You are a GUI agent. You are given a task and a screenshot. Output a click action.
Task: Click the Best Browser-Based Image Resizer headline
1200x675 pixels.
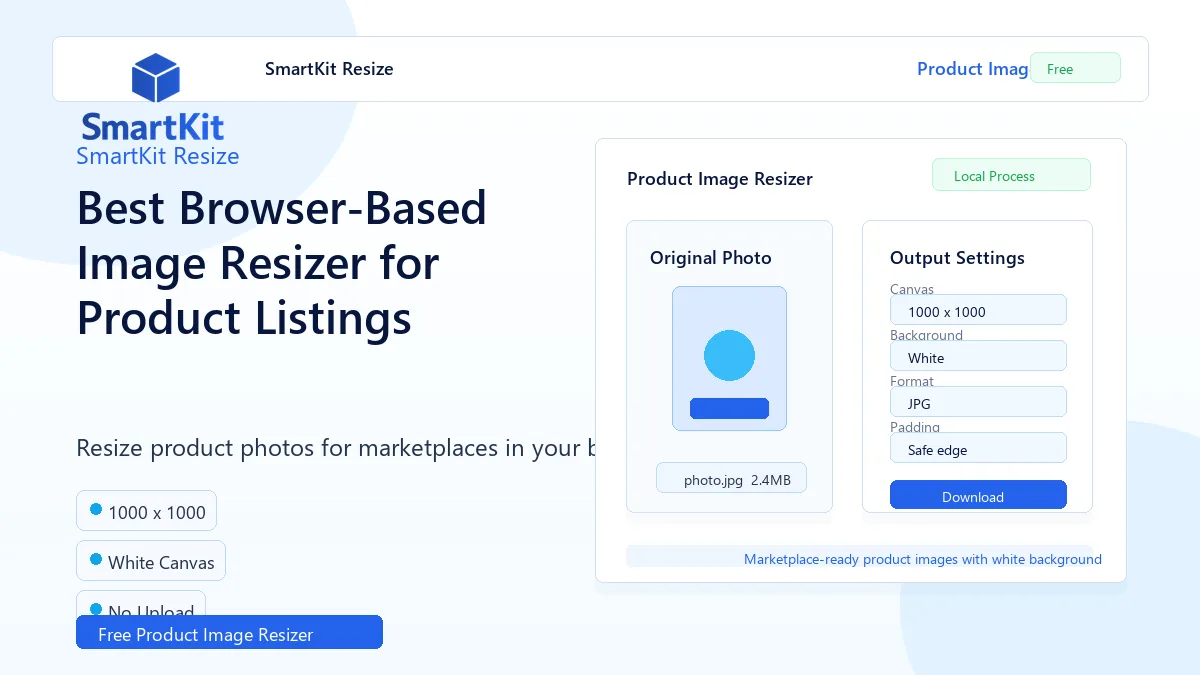pos(282,263)
